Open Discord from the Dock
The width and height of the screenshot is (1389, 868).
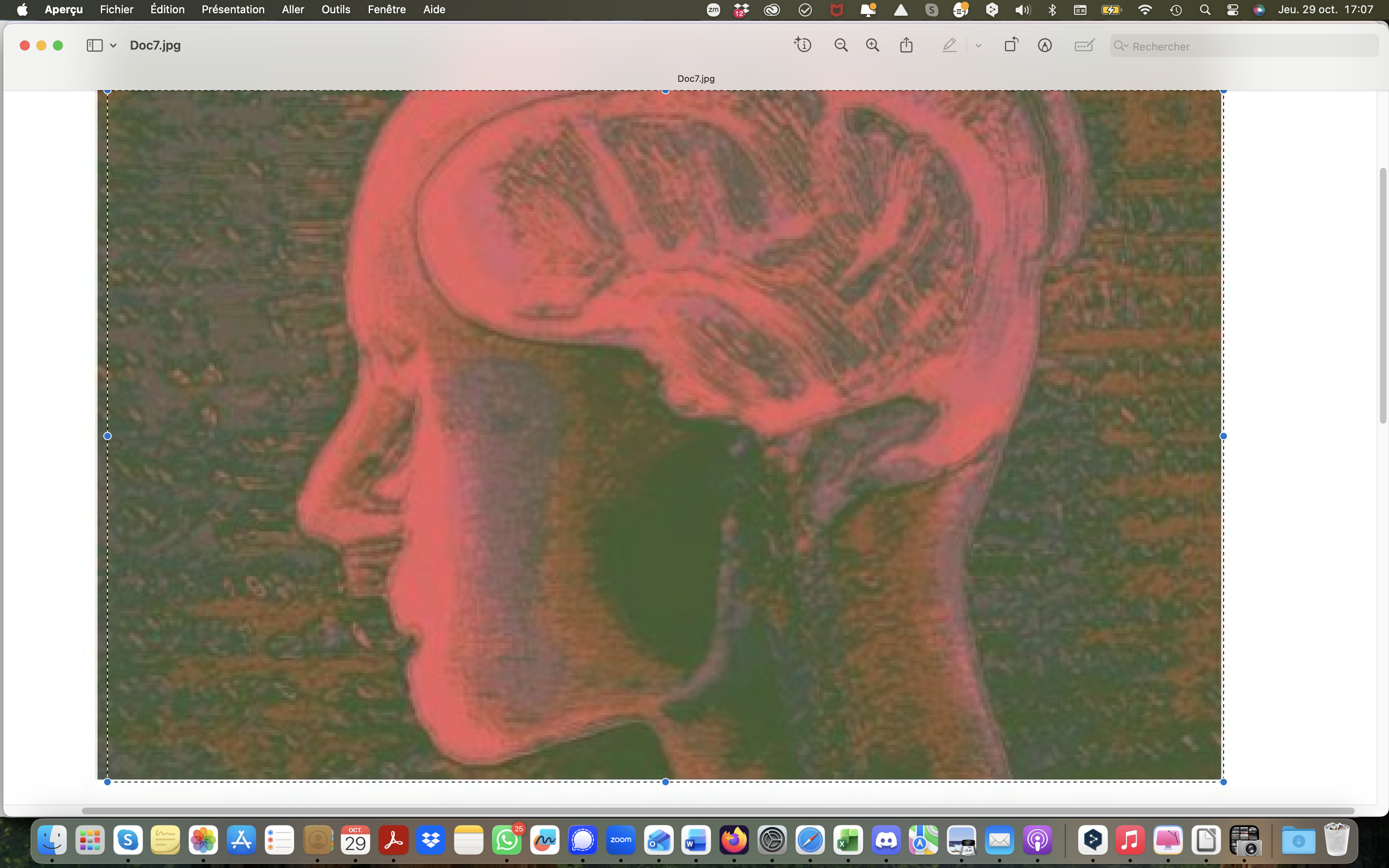885,840
